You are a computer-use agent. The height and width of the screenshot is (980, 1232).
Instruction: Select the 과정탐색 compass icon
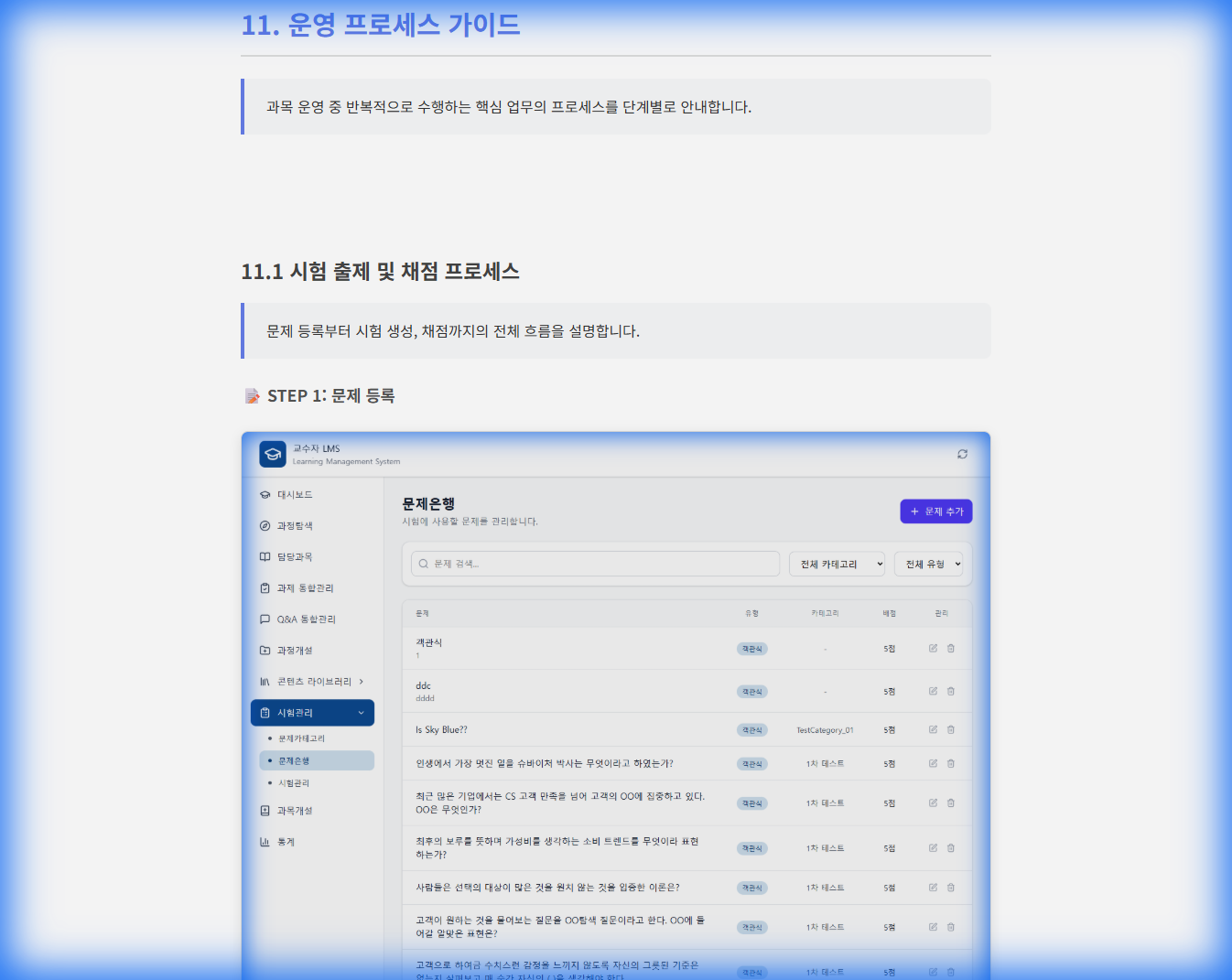(264, 525)
